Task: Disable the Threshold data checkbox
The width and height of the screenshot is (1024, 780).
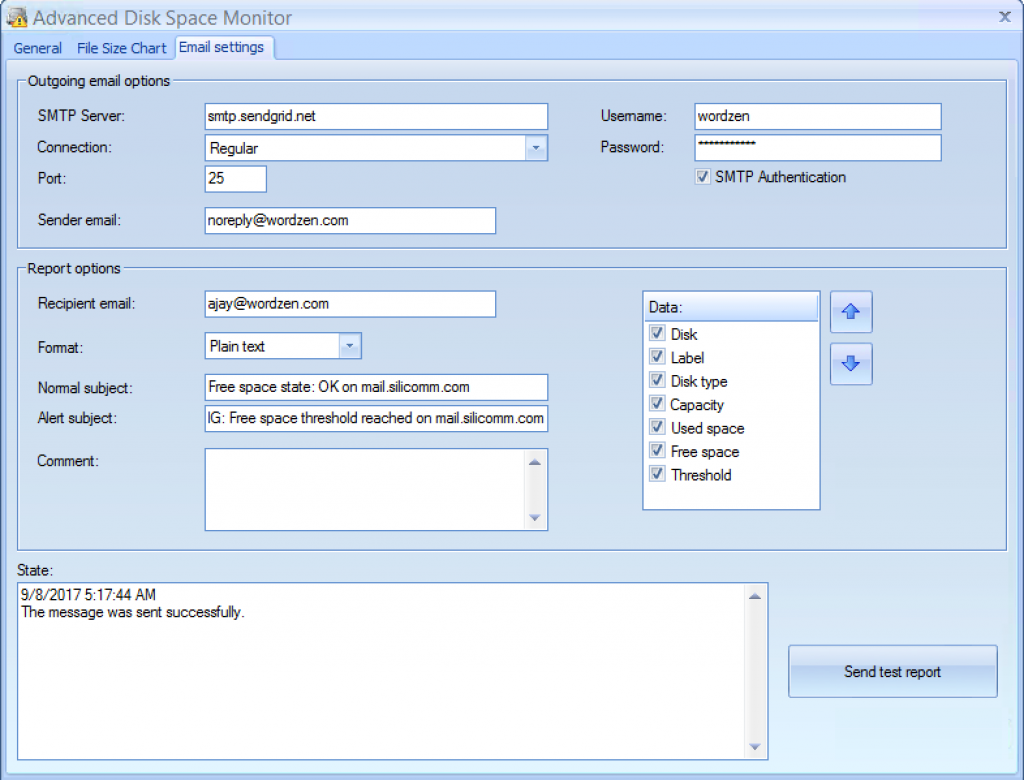Action: point(657,475)
